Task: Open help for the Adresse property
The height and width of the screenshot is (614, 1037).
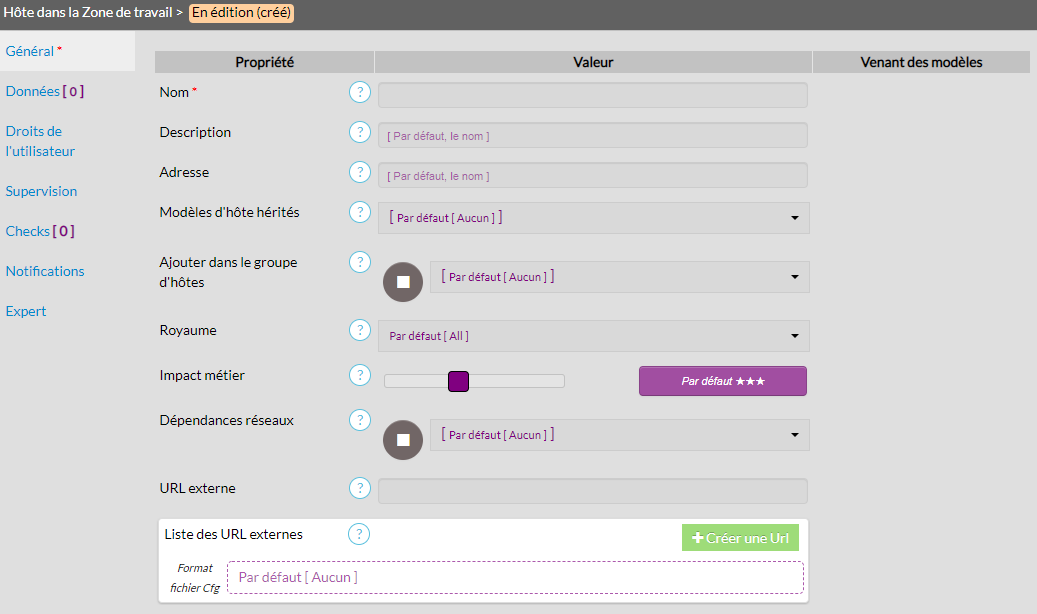Action: click(359, 172)
